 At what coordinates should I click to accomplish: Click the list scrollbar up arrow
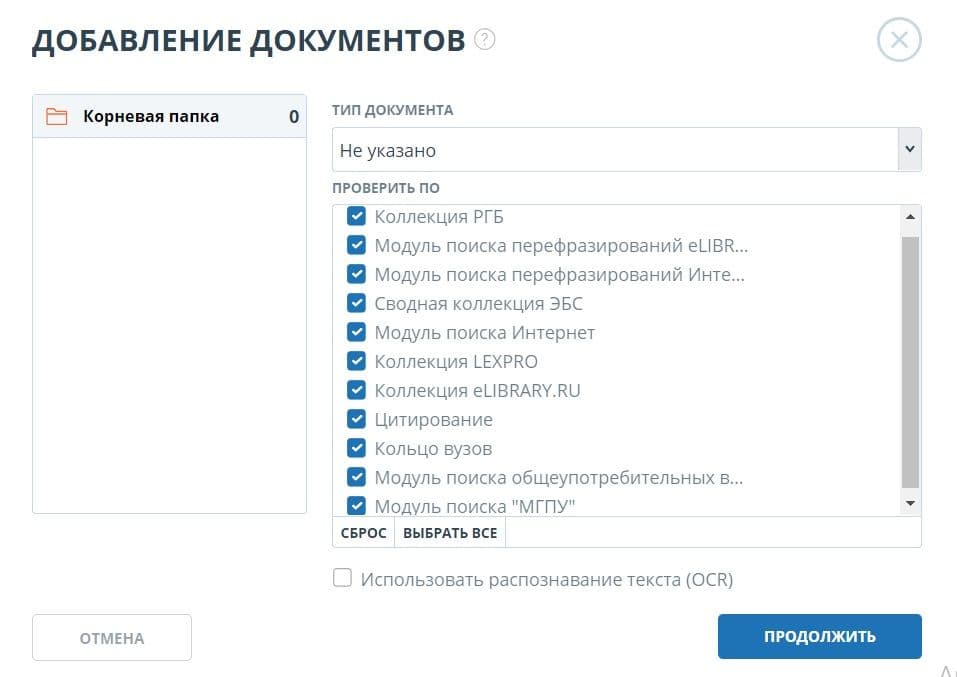tap(910, 216)
